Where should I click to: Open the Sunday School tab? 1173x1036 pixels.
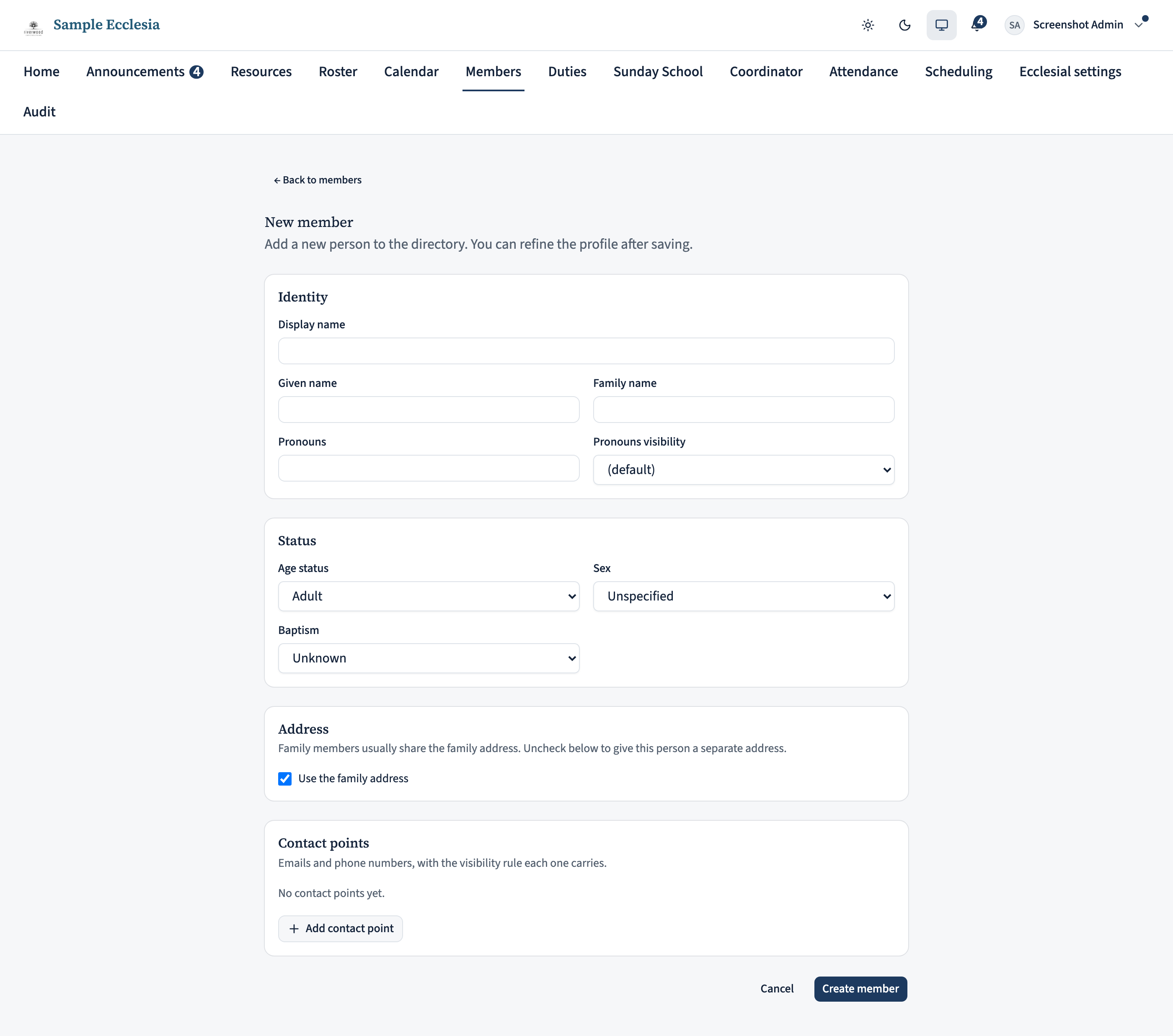coord(658,71)
